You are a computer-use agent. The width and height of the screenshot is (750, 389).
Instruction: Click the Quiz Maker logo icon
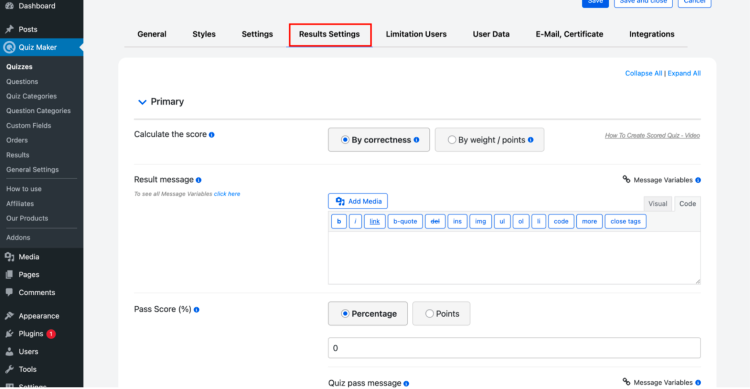(9, 47)
